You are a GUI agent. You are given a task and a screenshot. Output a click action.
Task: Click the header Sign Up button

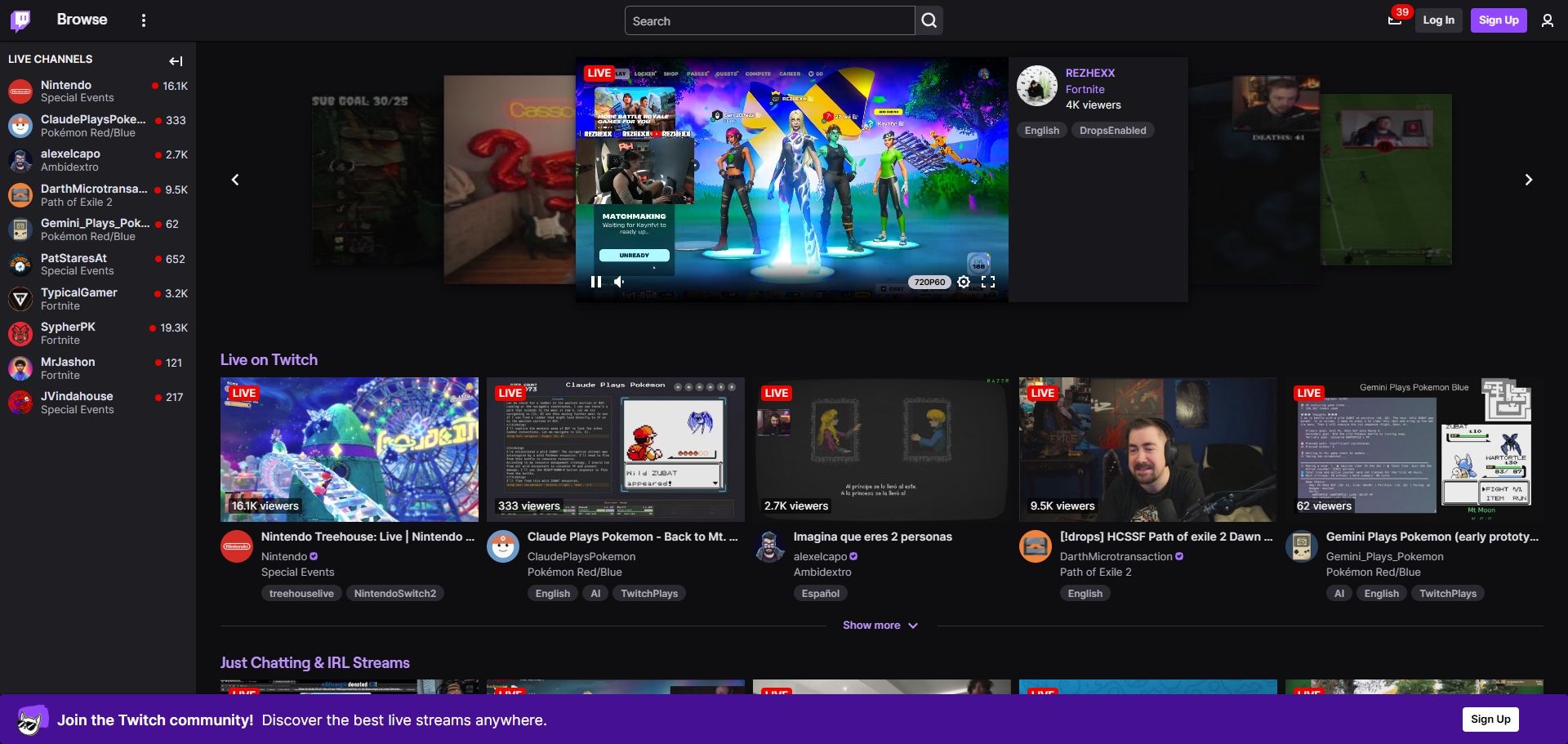coord(1499,20)
